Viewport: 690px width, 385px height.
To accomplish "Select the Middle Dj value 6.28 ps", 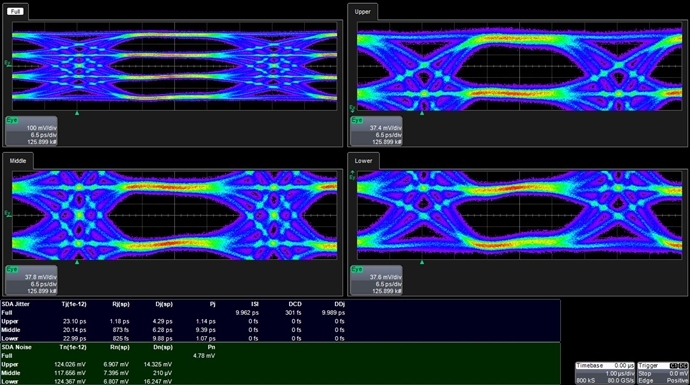I will point(162,330).
